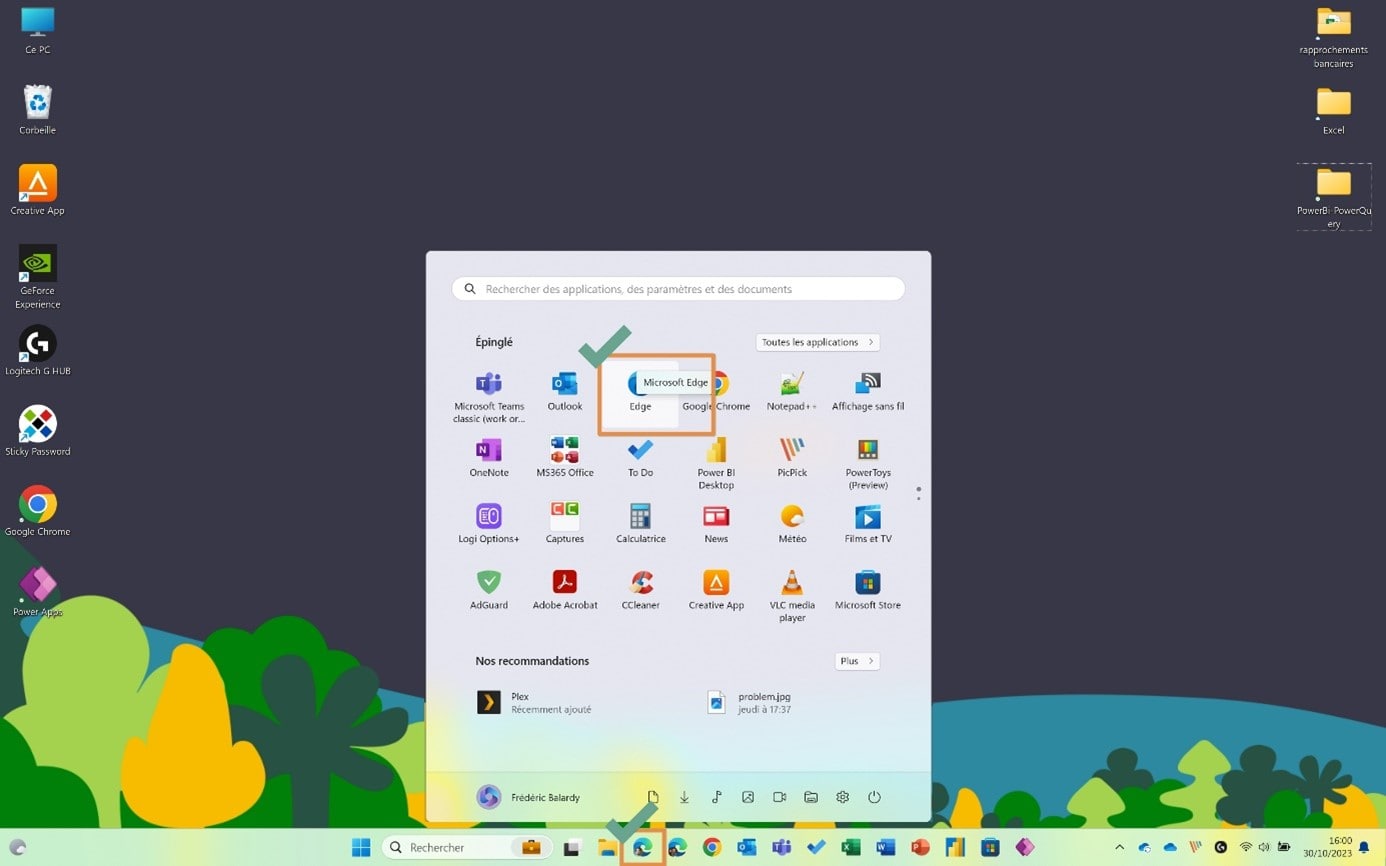Launch PowerToys (Preview)
The width and height of the screenshot is (1386, 866).
[x=868, y=464]
